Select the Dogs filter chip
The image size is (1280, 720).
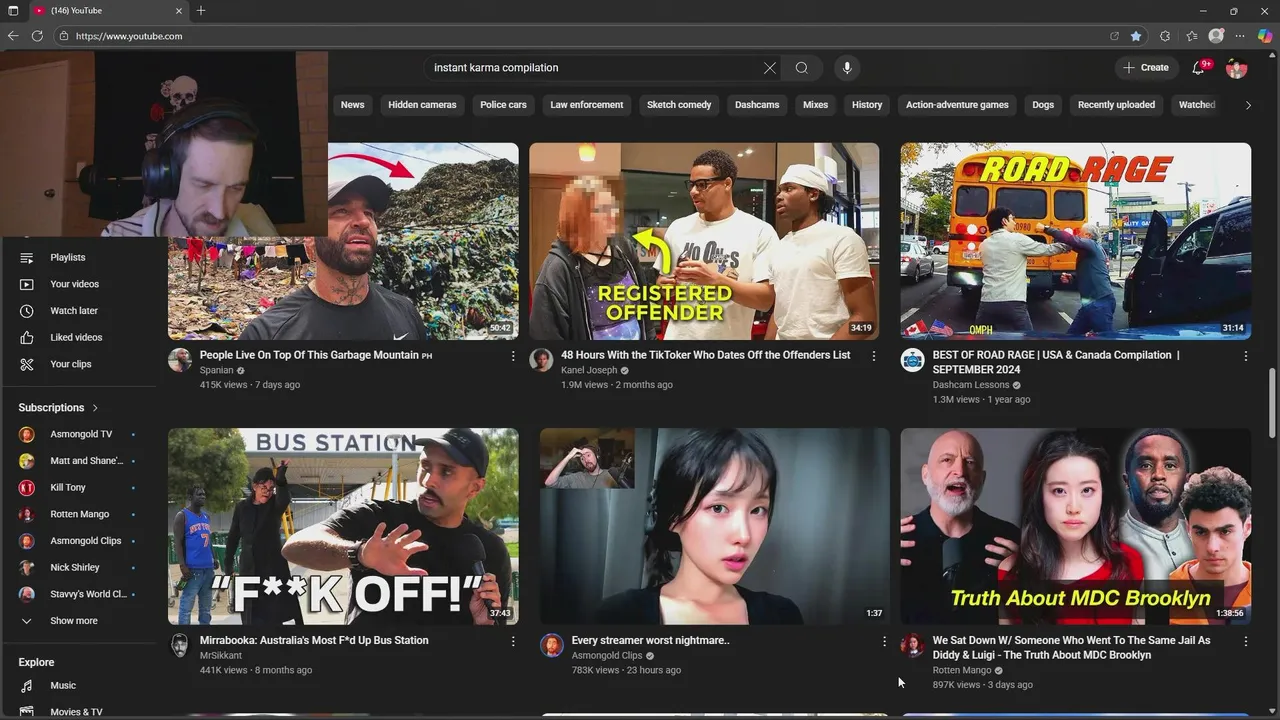(x=1043, y=105)
